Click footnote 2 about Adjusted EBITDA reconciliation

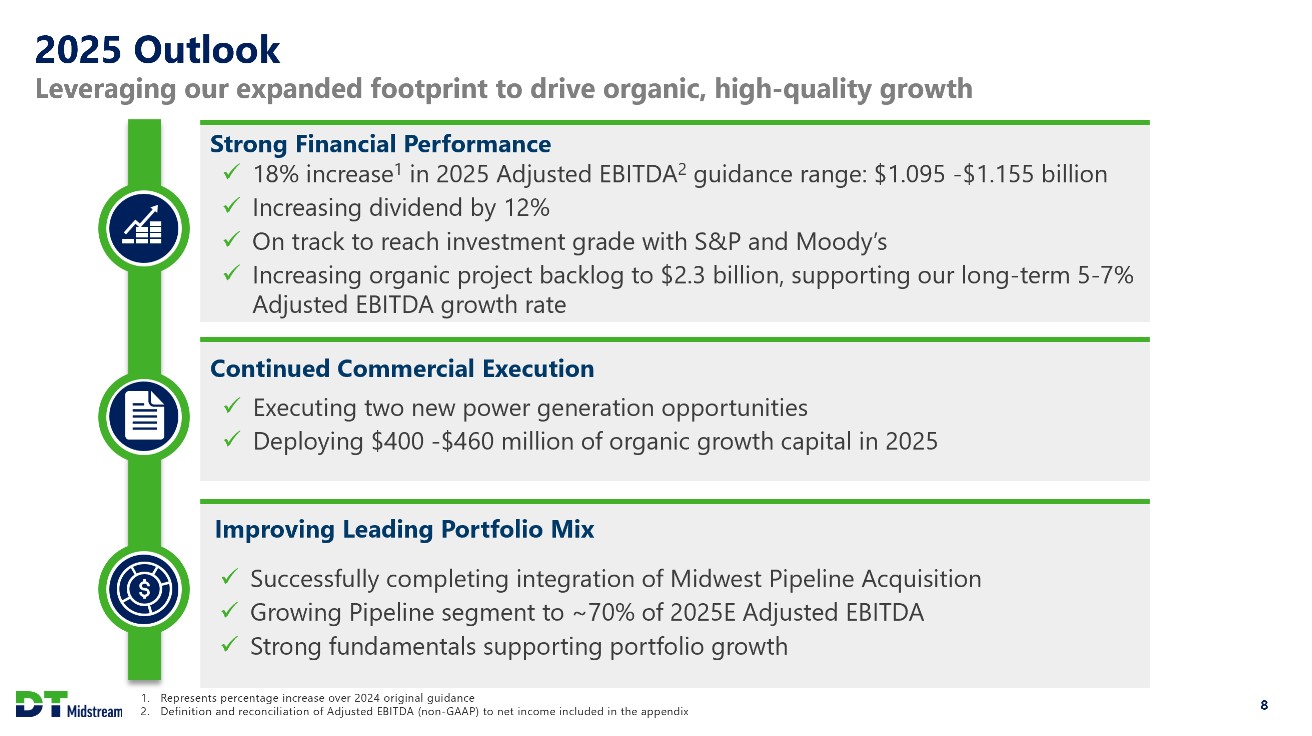423,711
